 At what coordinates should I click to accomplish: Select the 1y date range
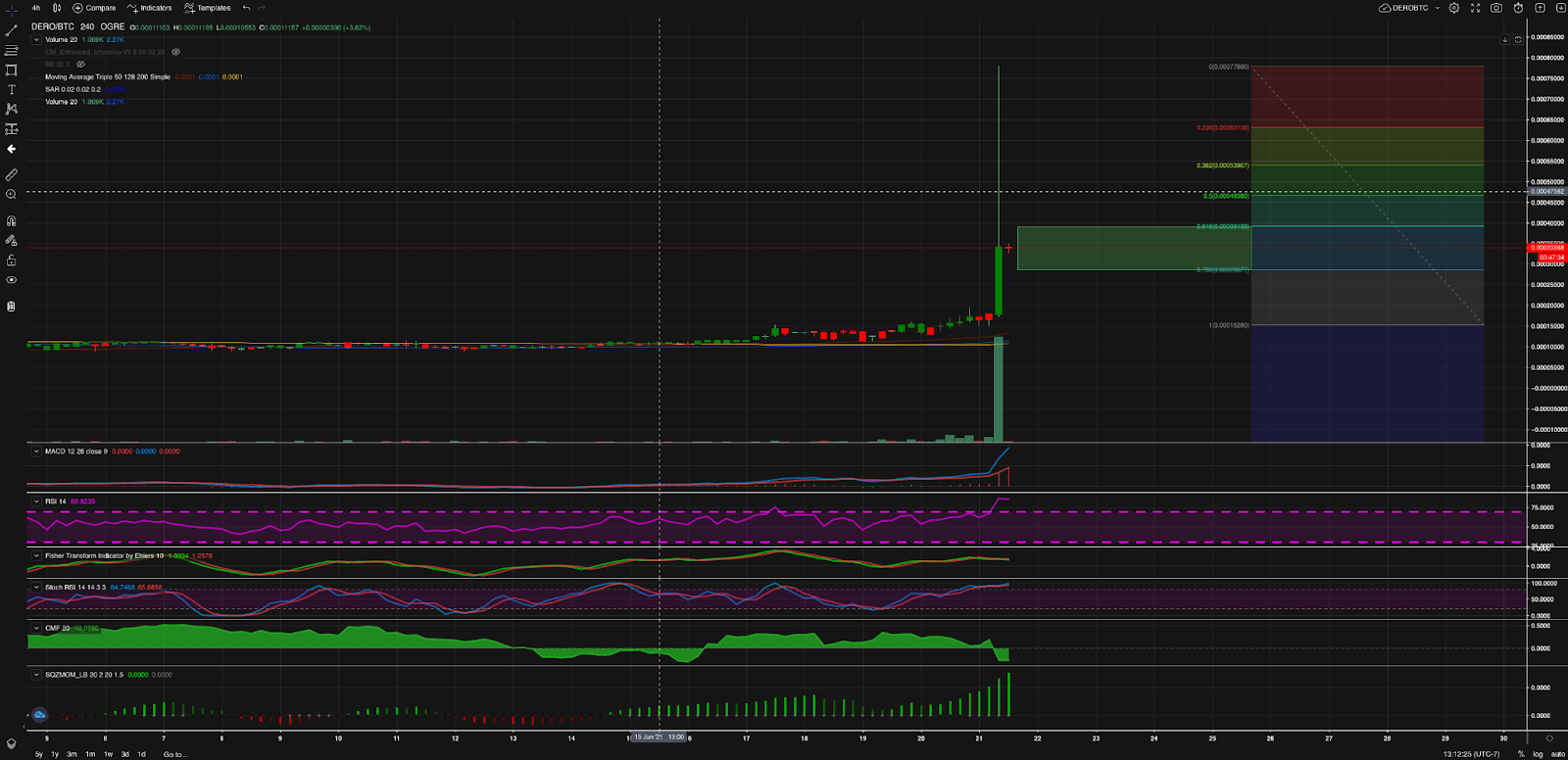coord(55,754)
